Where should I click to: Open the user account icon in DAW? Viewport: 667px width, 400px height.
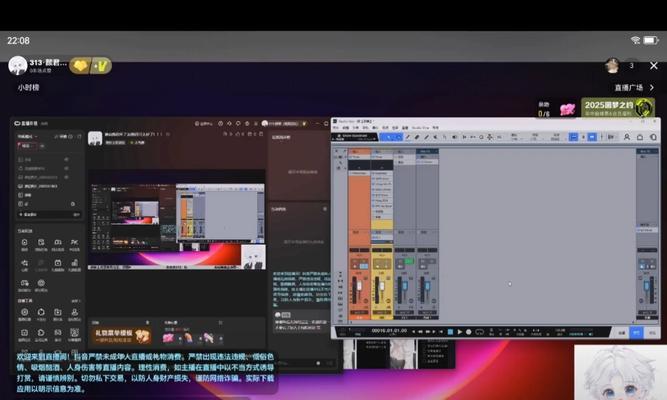pyautogui.click(x=627, y=137)
